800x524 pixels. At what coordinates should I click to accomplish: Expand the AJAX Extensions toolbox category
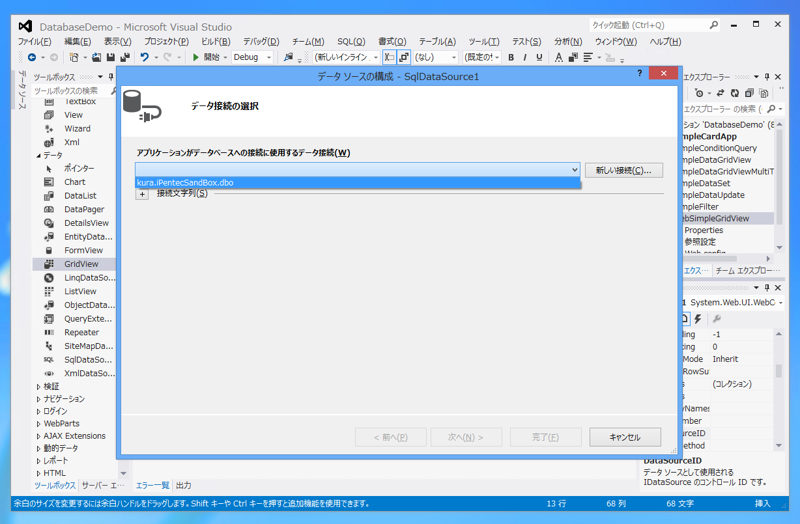coord(39,436)
